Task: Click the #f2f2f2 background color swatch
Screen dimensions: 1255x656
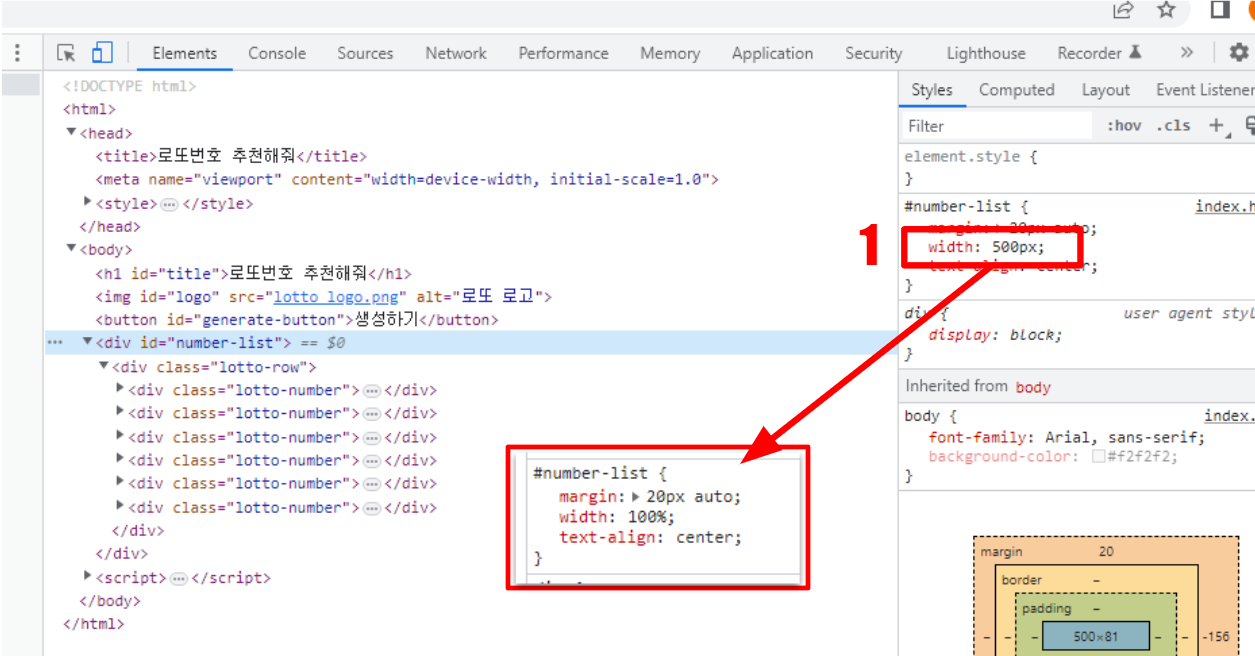Action: pyautogui.click(x=1098, y=456)
